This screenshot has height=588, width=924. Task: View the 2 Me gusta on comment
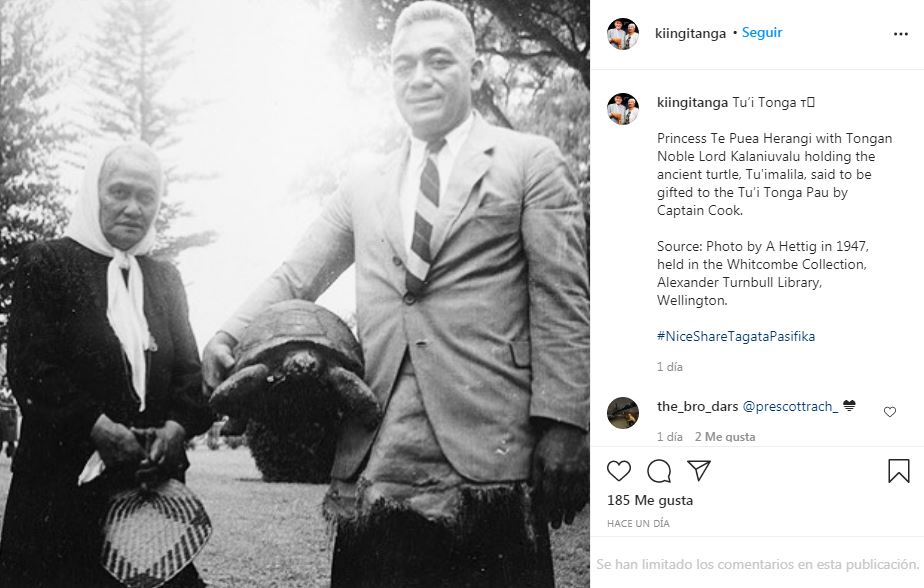[725, 437]
